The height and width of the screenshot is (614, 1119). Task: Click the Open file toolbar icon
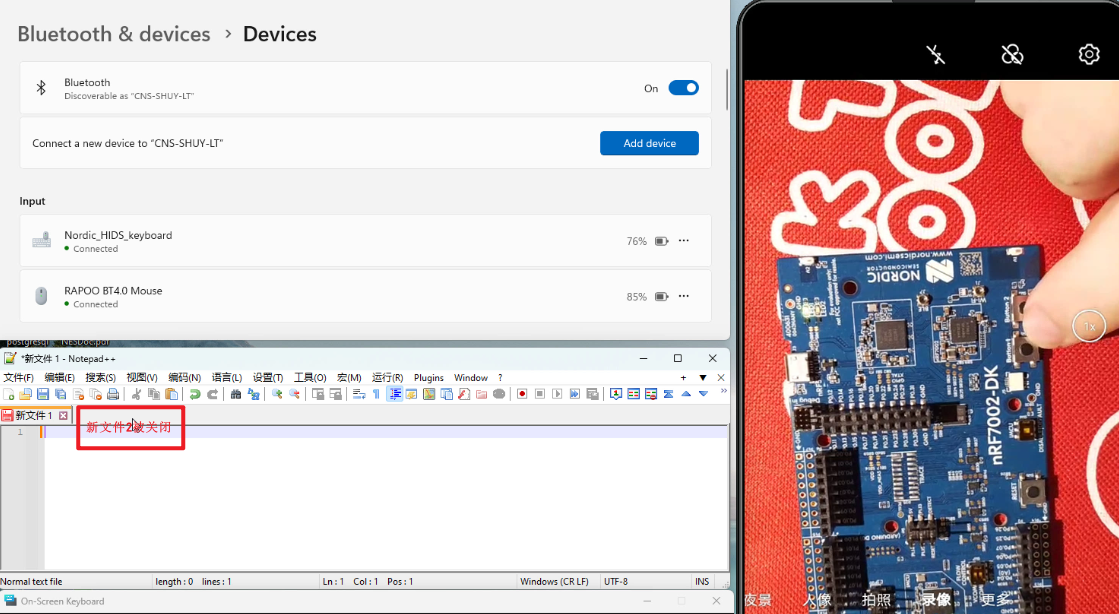[26, 394]
